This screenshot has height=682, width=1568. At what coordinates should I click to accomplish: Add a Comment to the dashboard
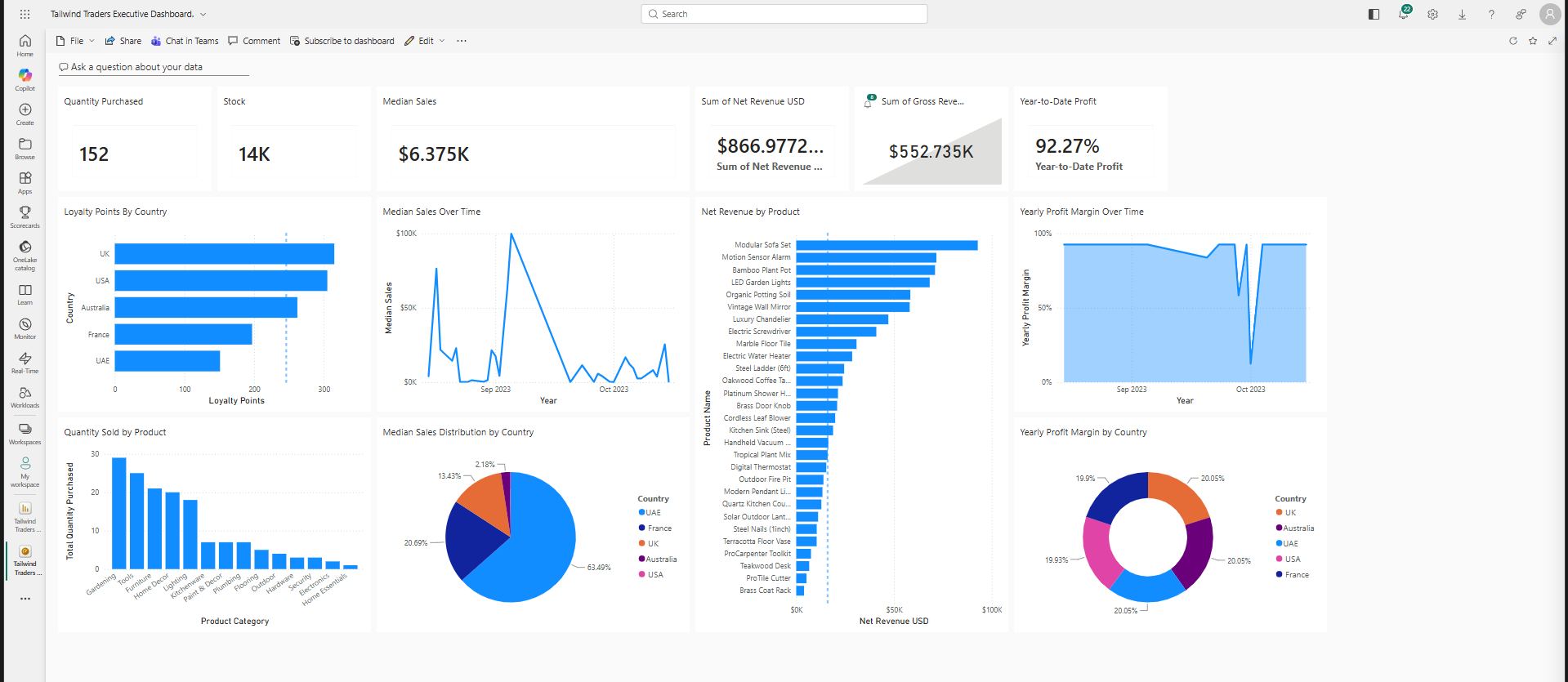[x=254, y=41]
